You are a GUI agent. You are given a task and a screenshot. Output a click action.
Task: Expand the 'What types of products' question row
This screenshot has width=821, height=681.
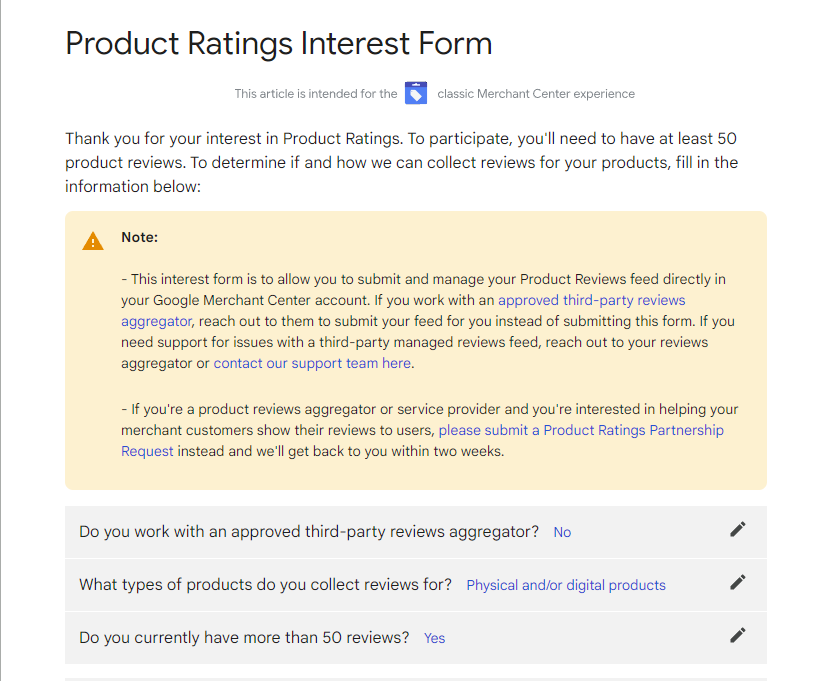[416, 585]
